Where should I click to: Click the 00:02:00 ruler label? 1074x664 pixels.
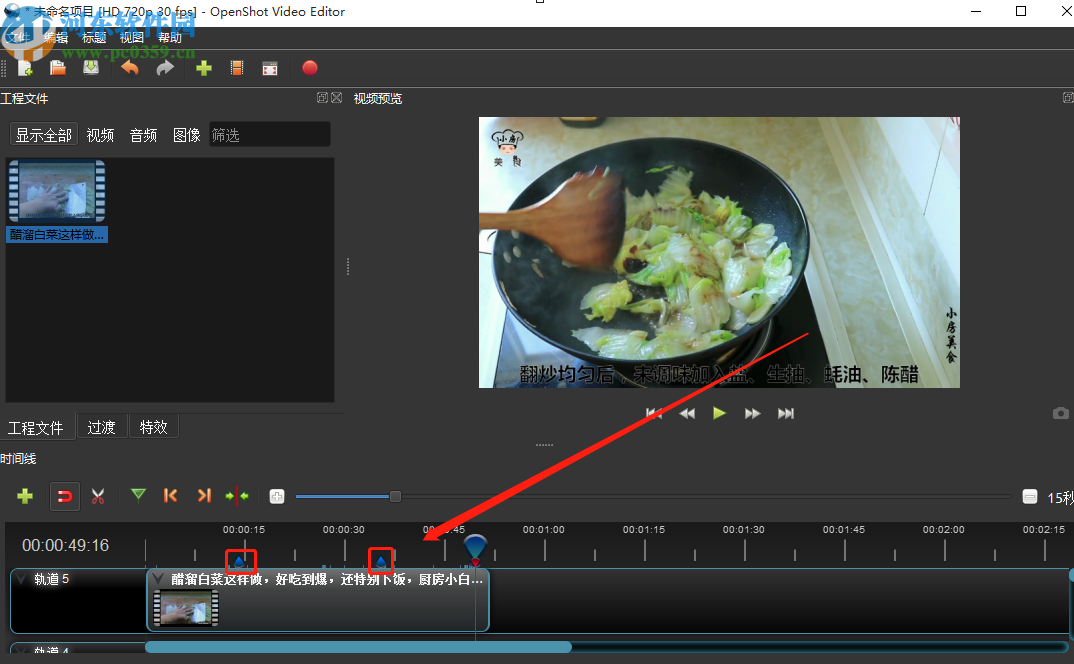click(944, 530)
